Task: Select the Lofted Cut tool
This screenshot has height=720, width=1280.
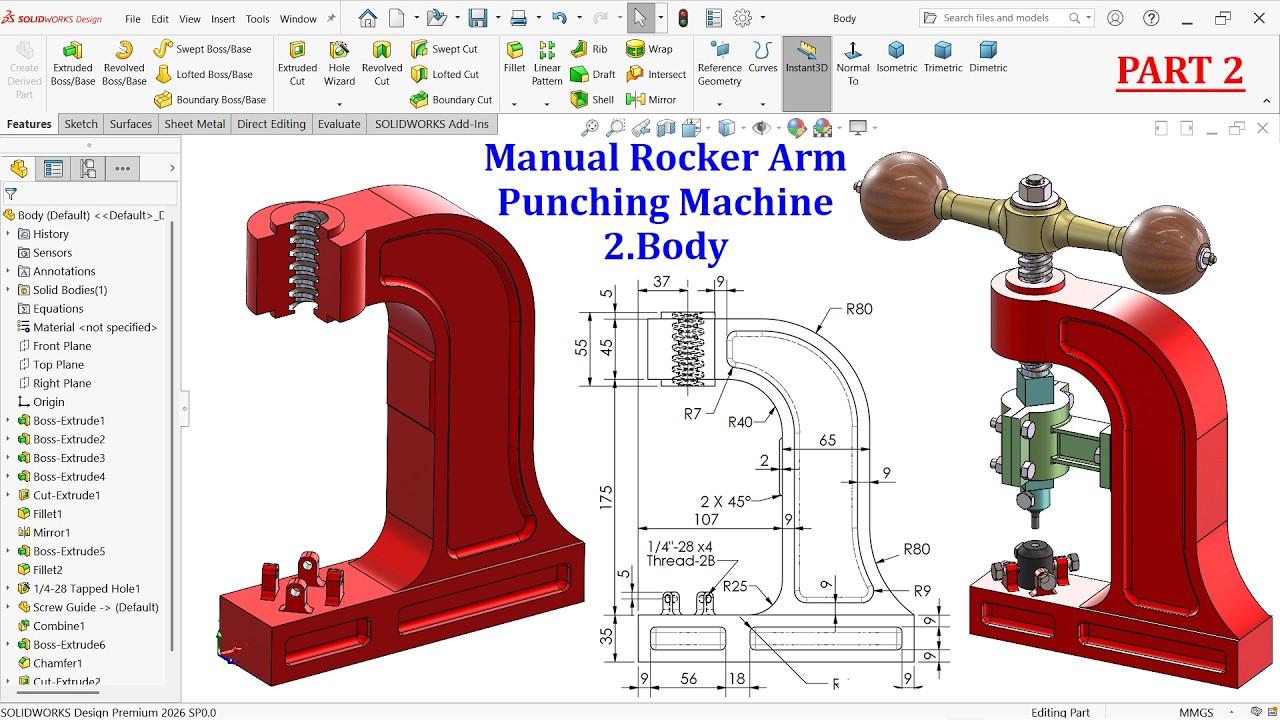Action: (x=445, y=74)
